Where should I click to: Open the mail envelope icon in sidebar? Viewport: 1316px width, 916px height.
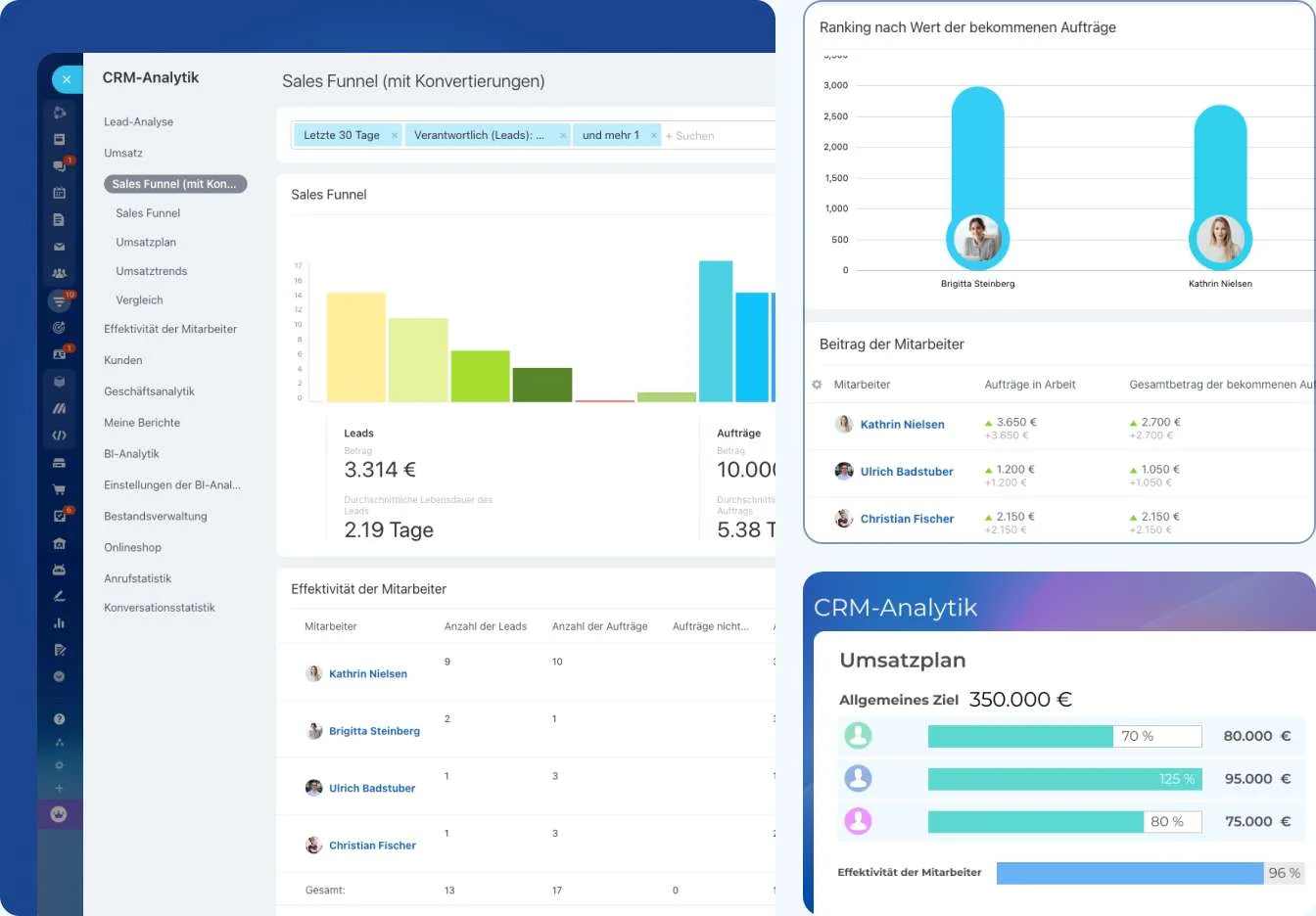coord(59,247)
